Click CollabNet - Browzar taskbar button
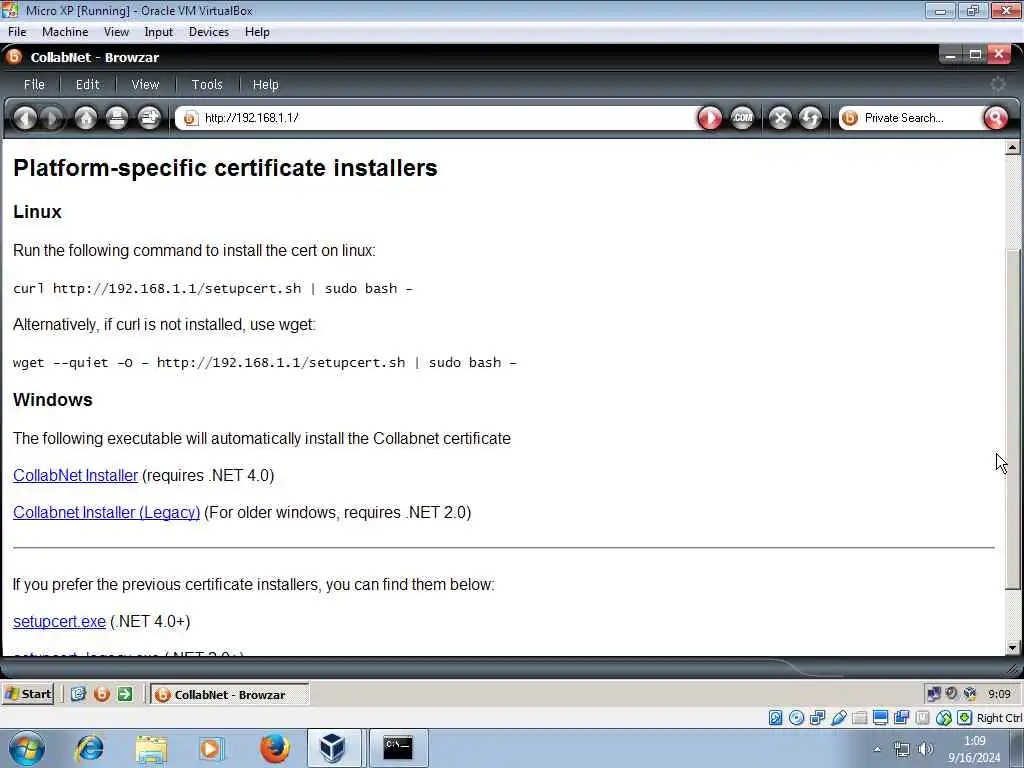The image size is (1024, 768). click(230, 694)
